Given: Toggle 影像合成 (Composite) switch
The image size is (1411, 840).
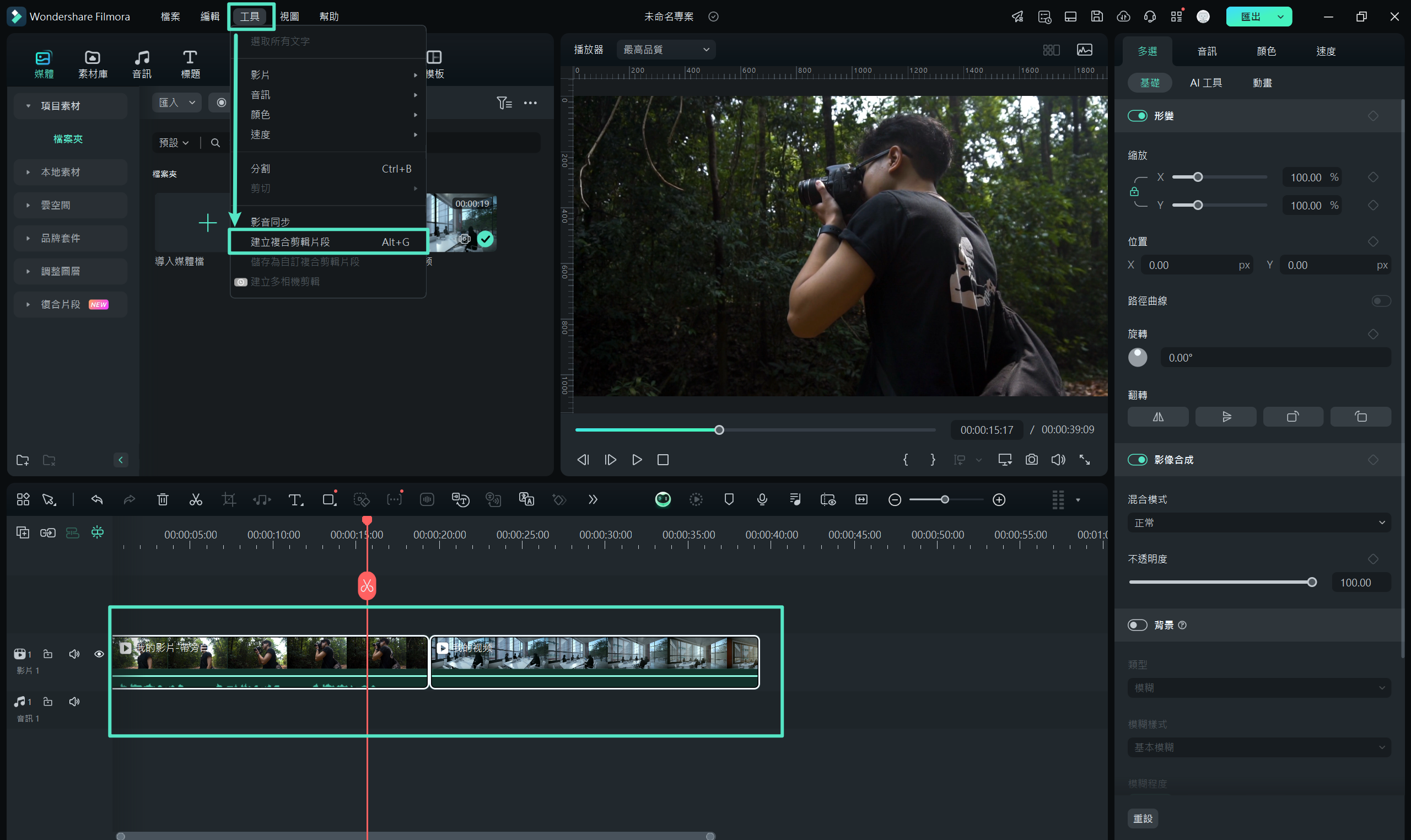Looking at the screenshot, I should click(1139, 459).
